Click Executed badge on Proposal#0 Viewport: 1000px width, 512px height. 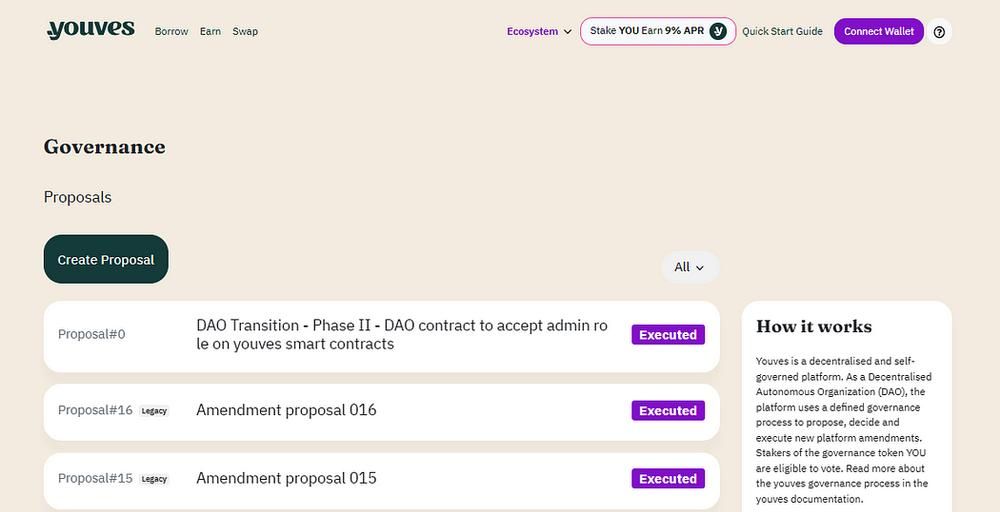pos(667,335)
